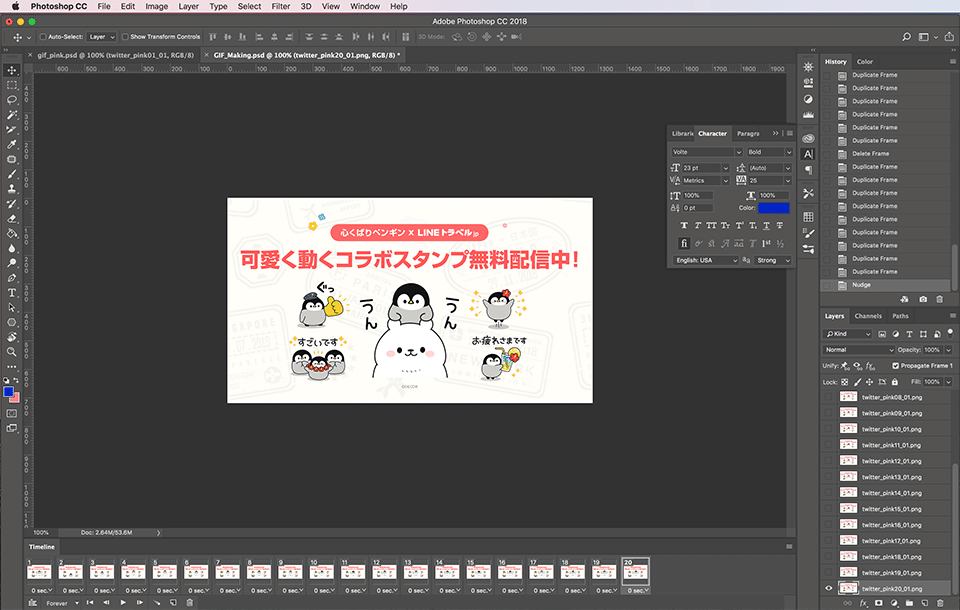The height and width of the screenshot is (610, 960).
Task: Enable Show Transform Controls checkbox
Action: point(125,37)
